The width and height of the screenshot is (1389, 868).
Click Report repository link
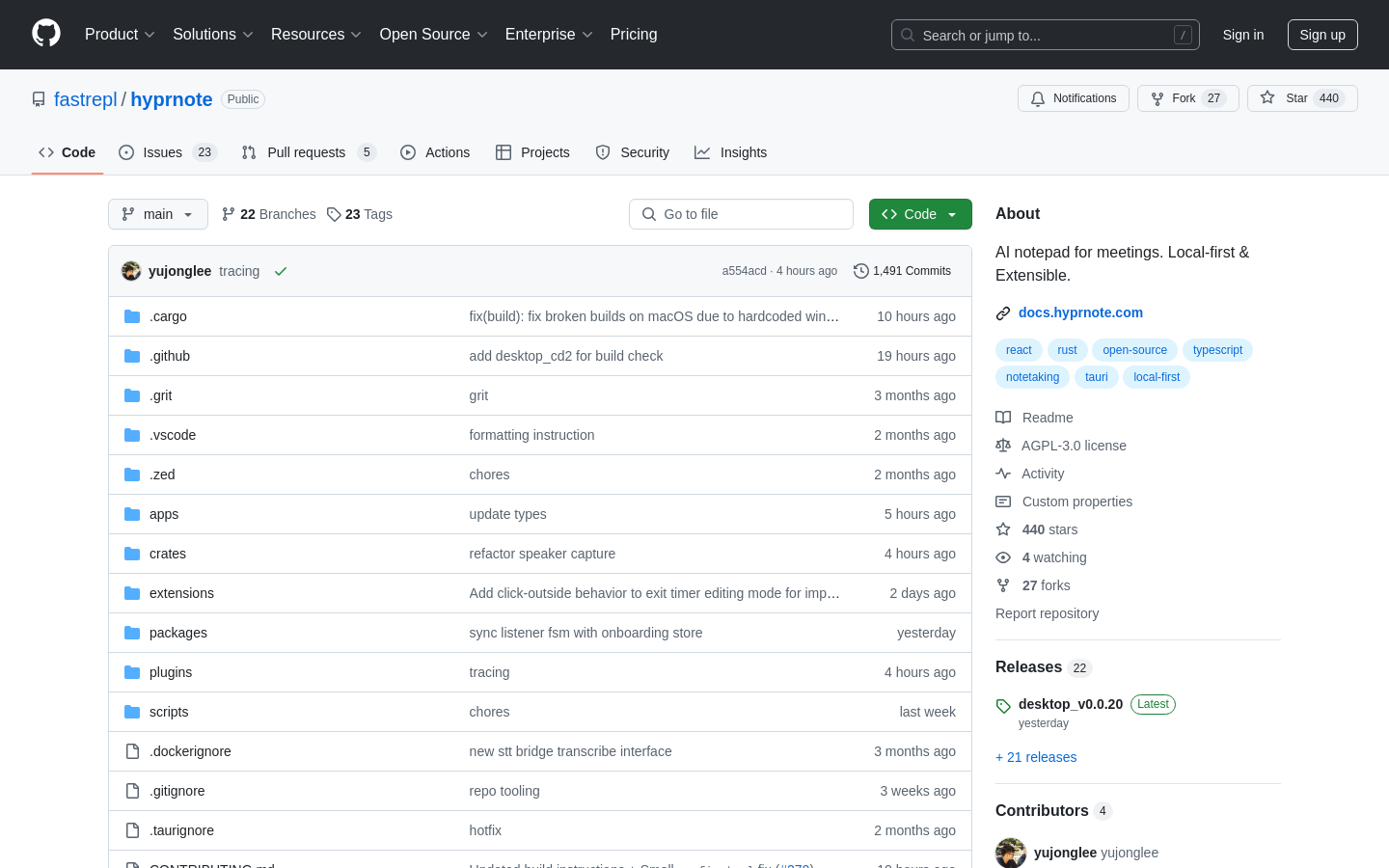coord(1047,613)
